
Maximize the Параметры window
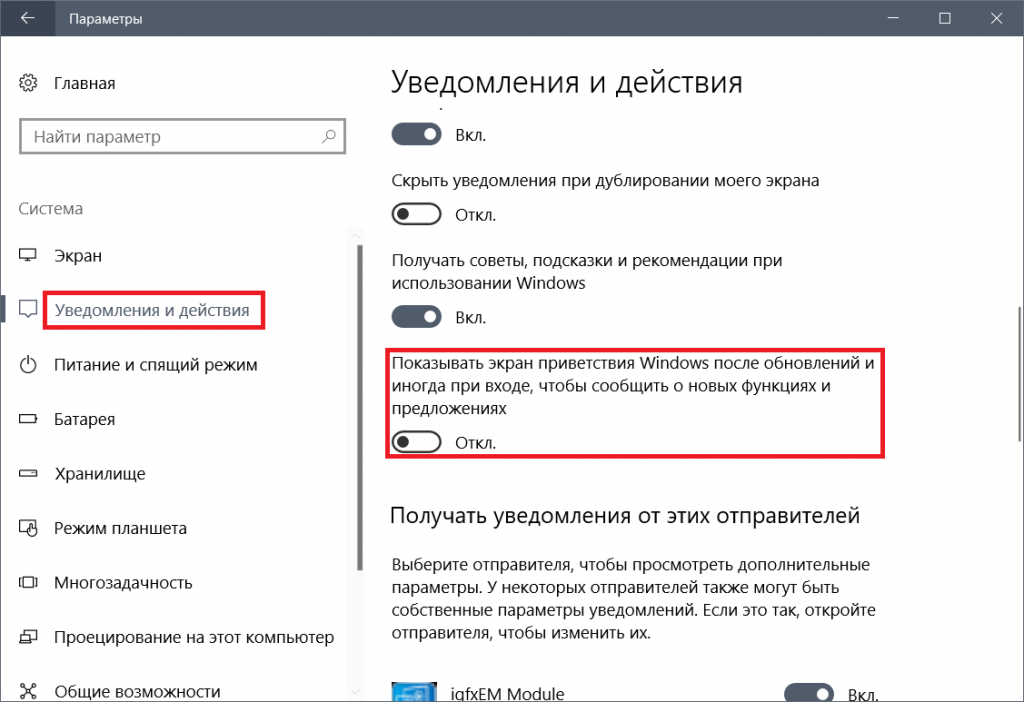coord(944,18)
